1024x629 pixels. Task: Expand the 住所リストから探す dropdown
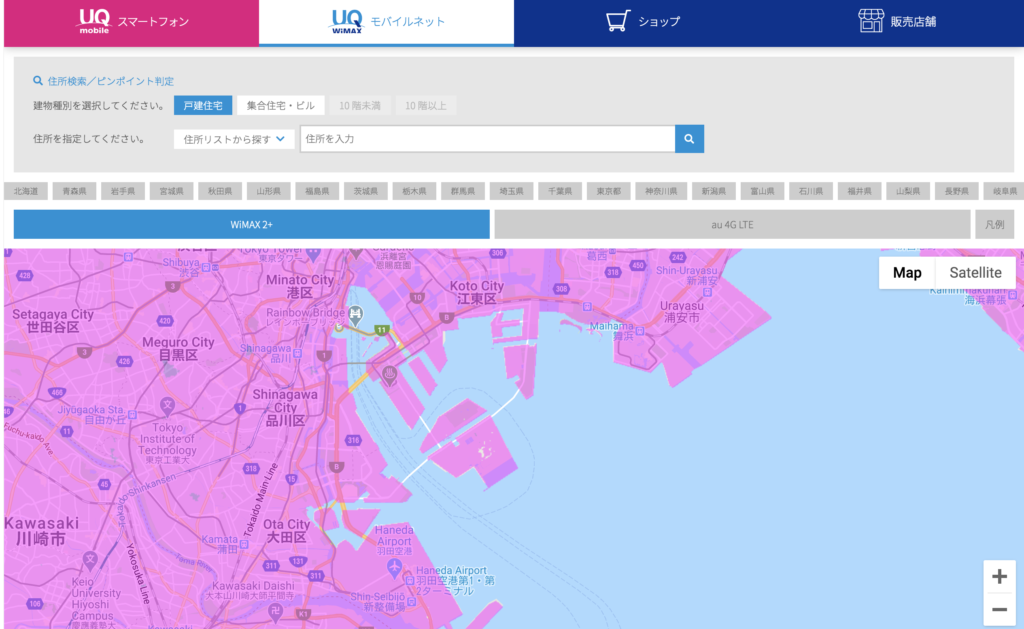coord(234,139)
